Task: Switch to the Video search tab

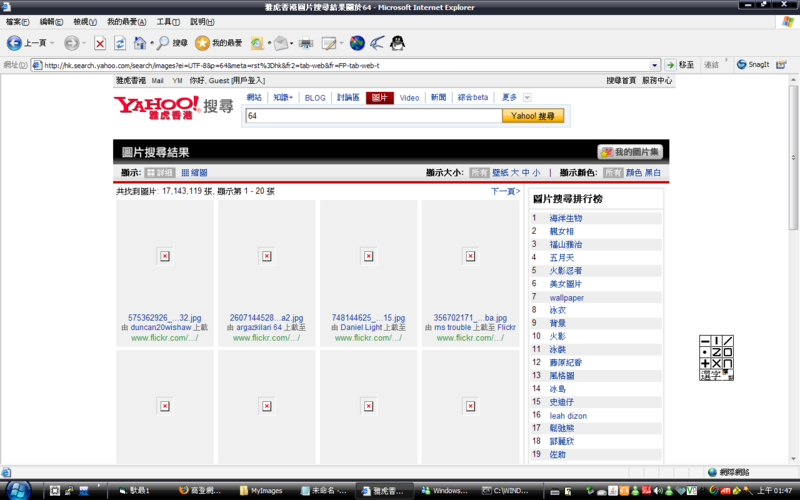Action: [409, 98]
